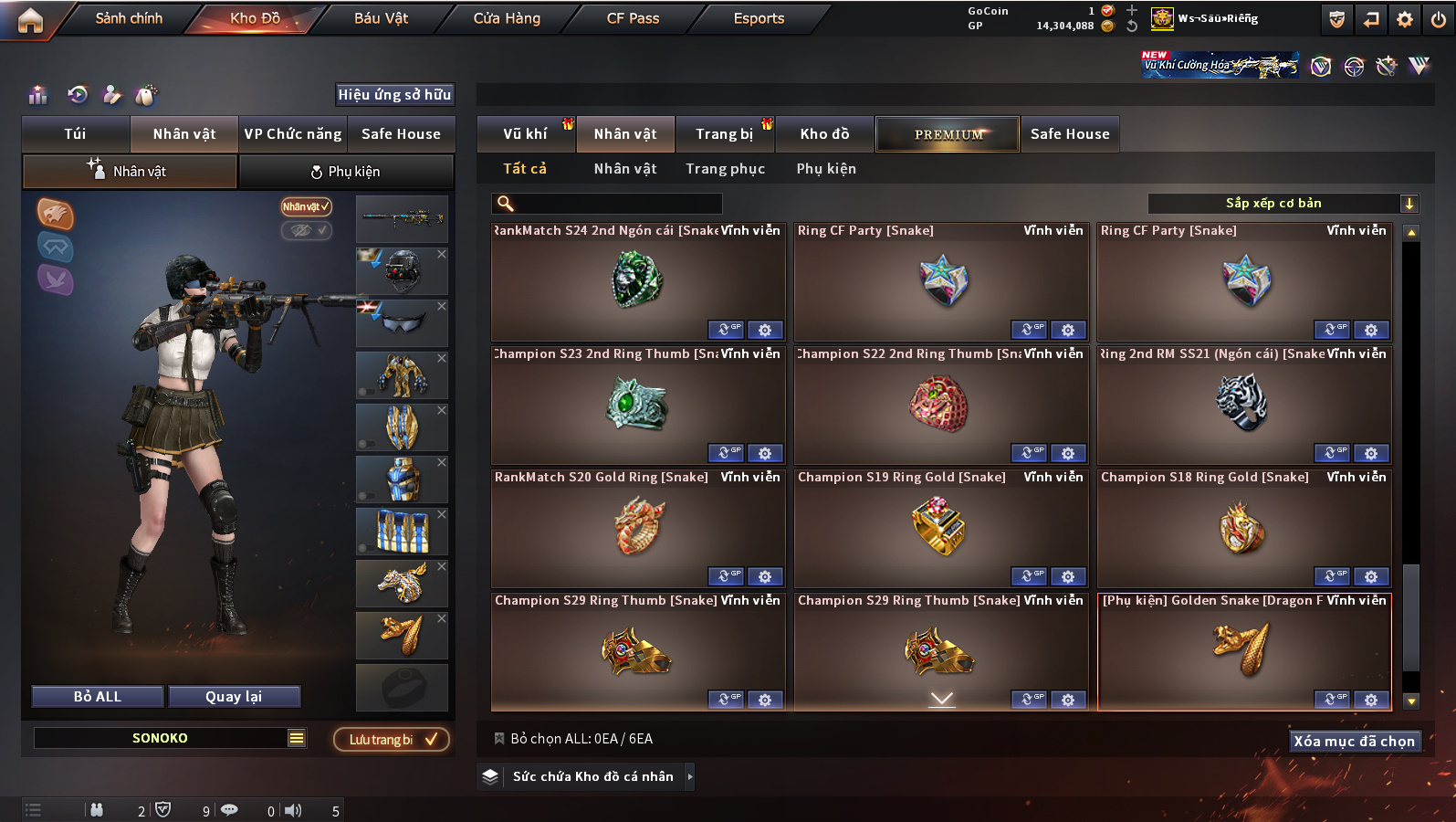
Task: Click the inventory list scrollbar down arrow
Action: point(1411,701)
